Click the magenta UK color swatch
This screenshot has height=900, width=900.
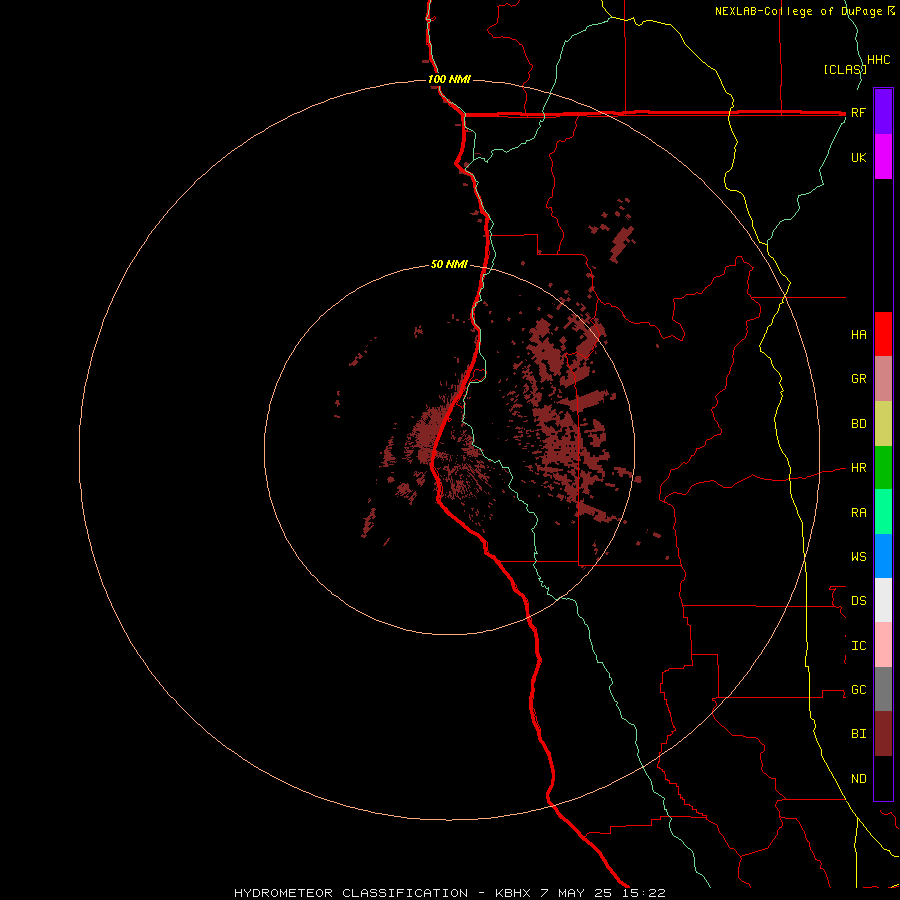point(883,156)
